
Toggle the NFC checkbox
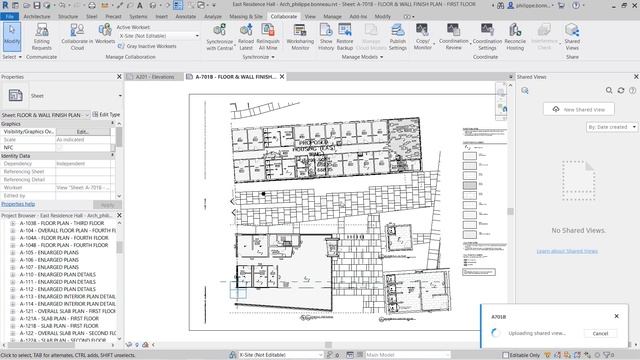[59, 147]
